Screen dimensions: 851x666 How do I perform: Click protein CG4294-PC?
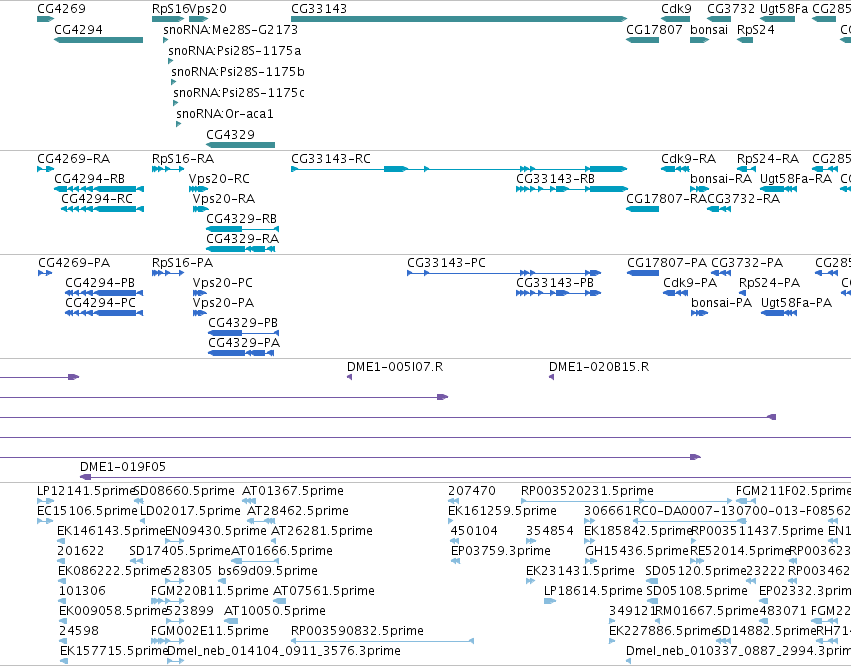coord(104,313)
